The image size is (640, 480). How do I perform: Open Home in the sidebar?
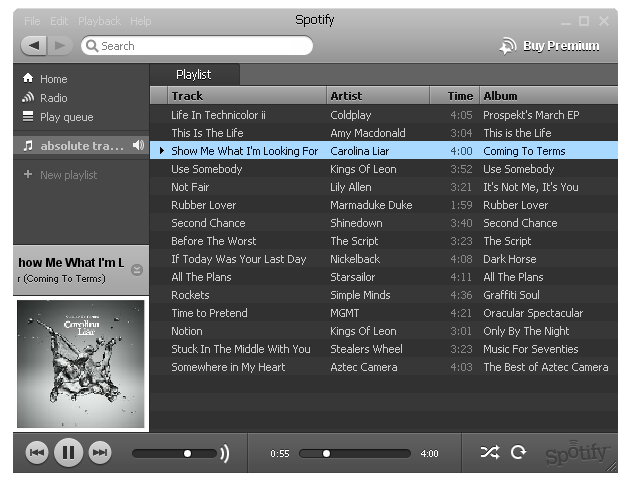click(53, 79)
